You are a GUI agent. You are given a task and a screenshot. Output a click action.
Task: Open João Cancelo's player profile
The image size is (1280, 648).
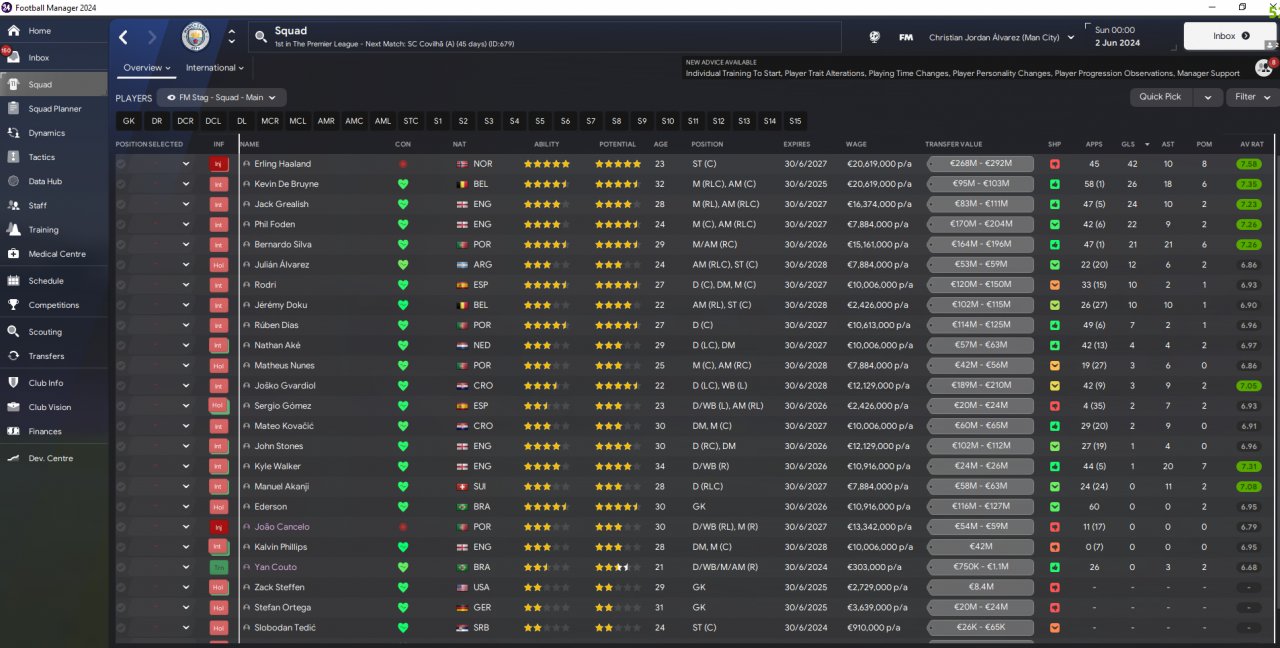tap(282, 526)
